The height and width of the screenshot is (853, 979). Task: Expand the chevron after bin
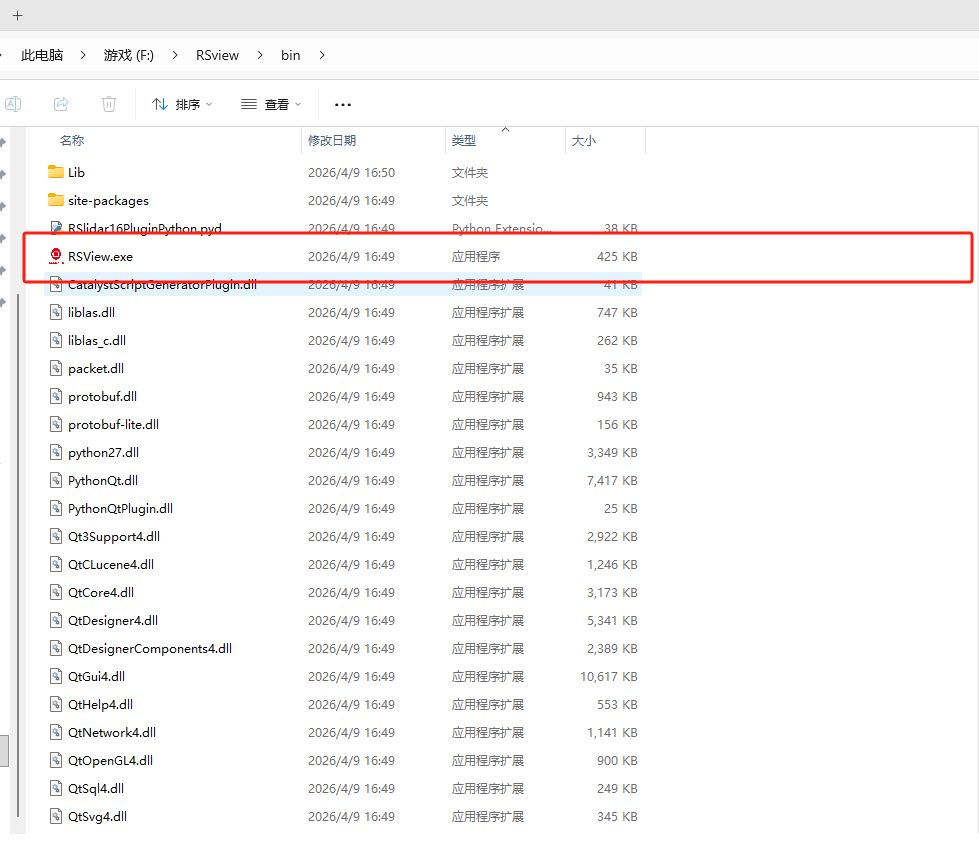(x=322, y=55)
